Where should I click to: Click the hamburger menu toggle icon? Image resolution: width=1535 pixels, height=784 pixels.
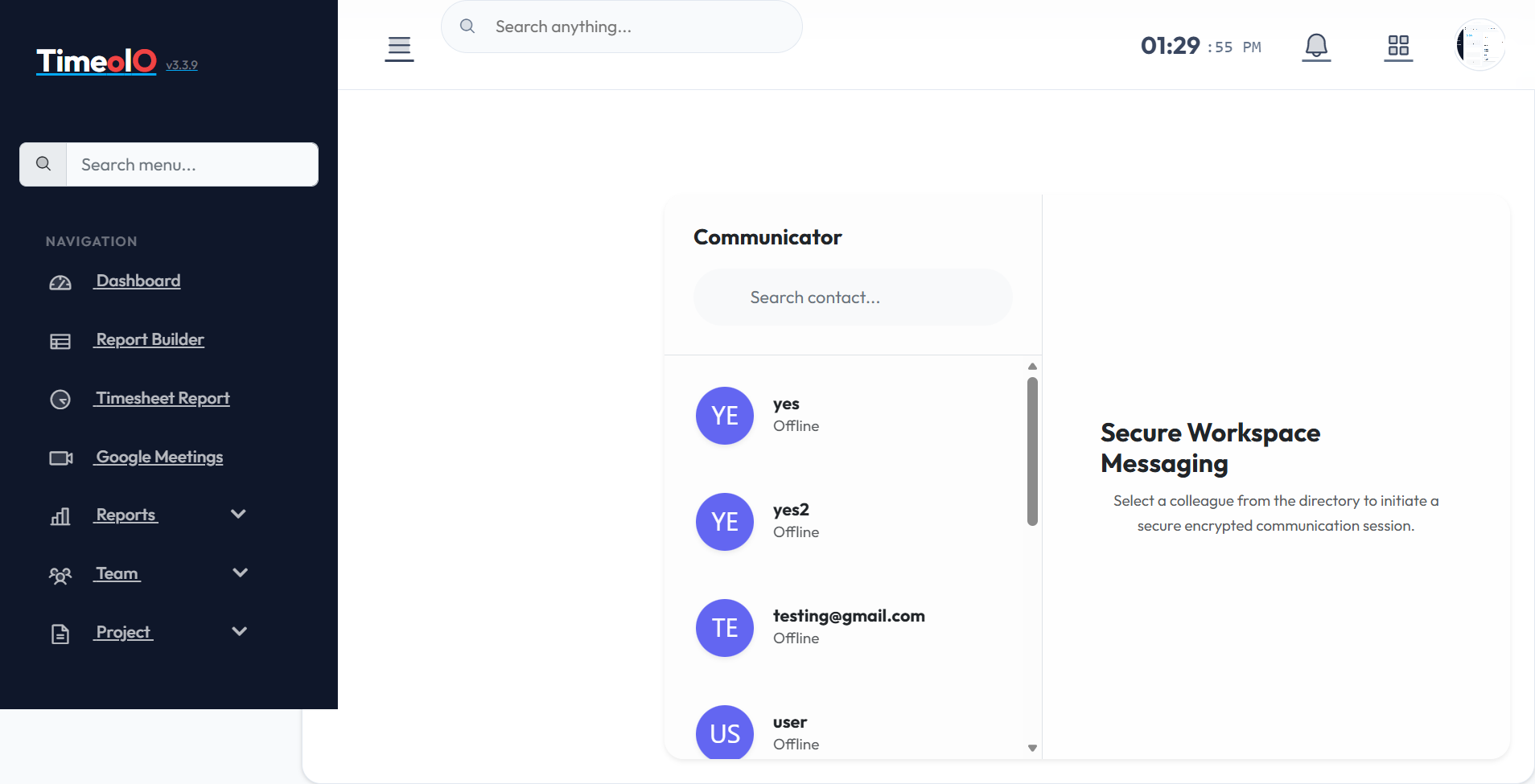tap(399, 48)
